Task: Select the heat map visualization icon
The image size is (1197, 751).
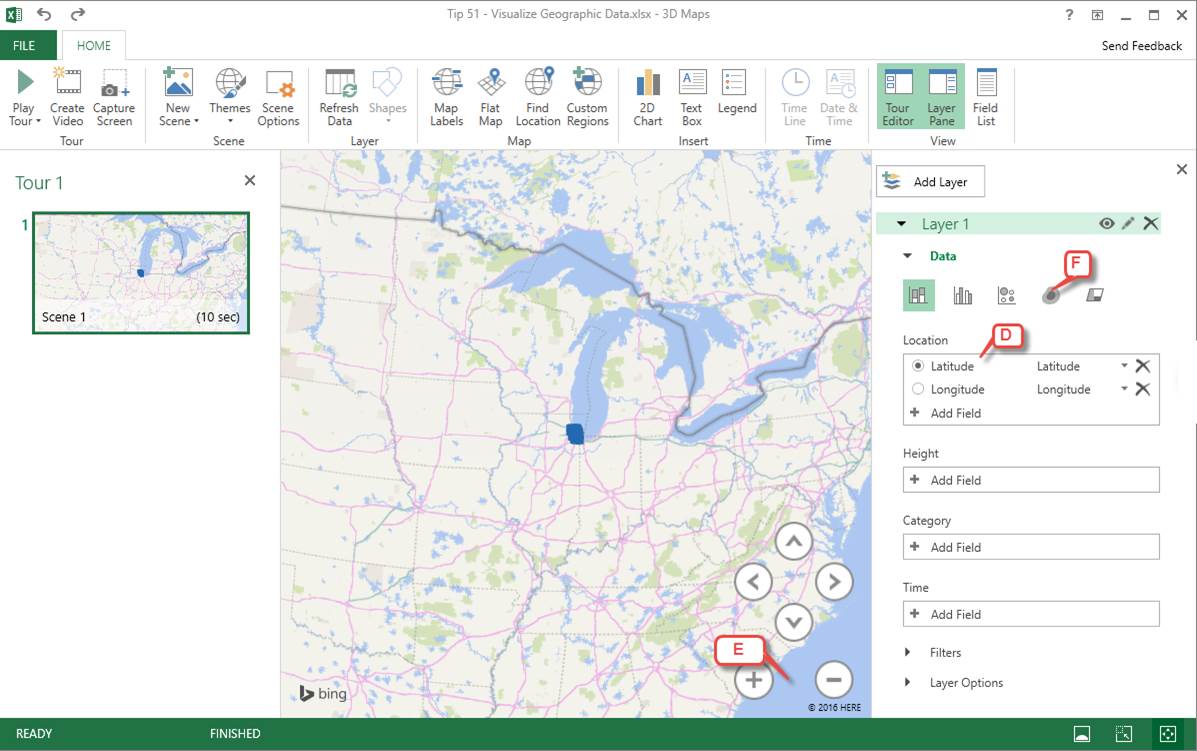Action: (1050, 295)
